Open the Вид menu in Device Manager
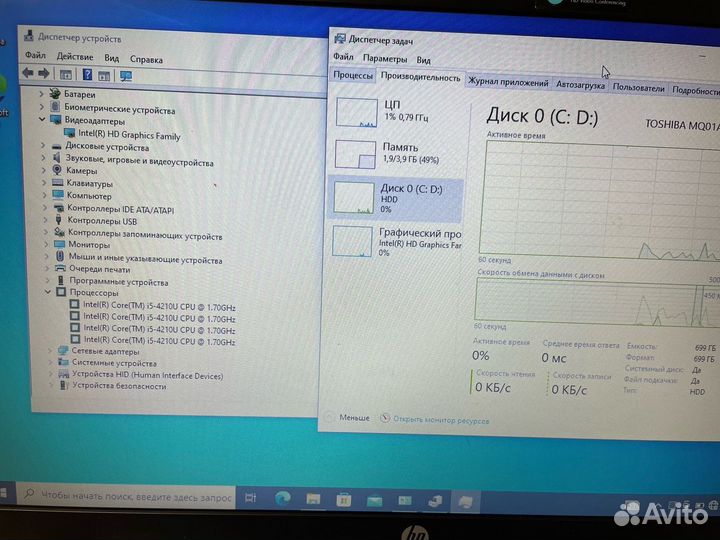The width and height of the screenshot is (720, 540). tap(112, 58)
